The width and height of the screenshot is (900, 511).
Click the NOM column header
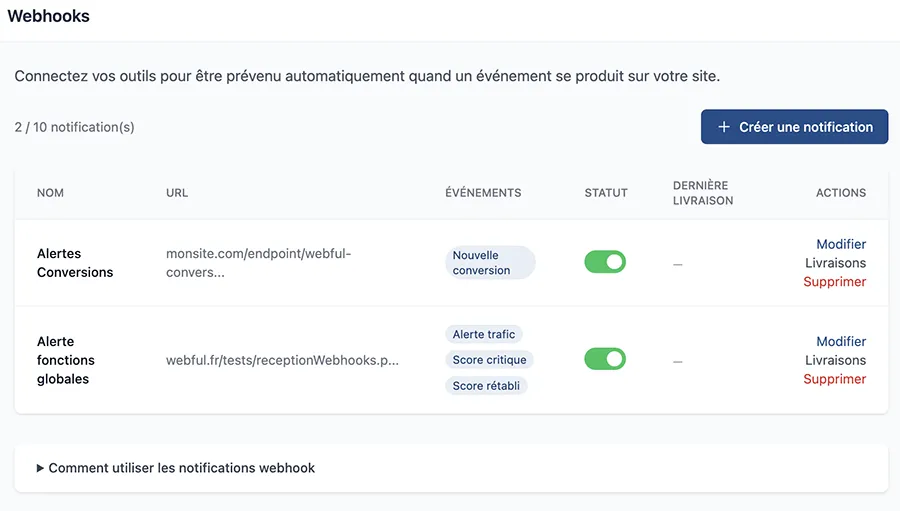[51, 193]
